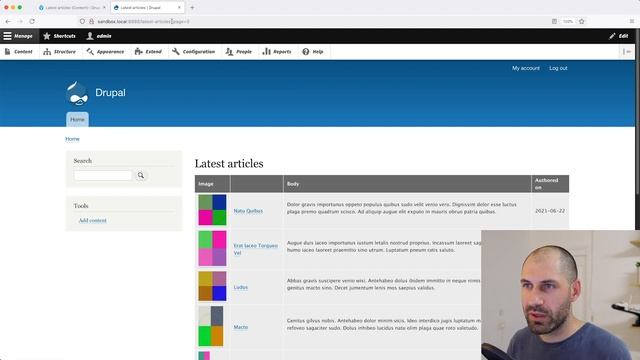Open Content admin menu
This screenshot has width=640, height=360.
coord(19,52)
